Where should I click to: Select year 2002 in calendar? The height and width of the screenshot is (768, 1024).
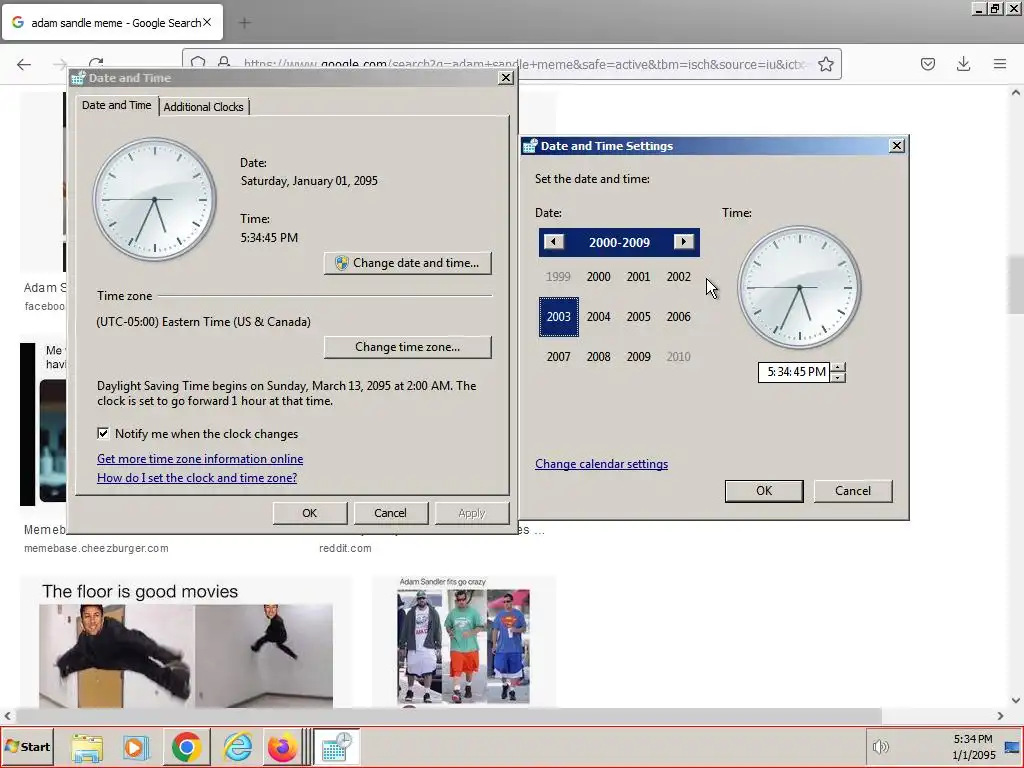coord(679,277)
